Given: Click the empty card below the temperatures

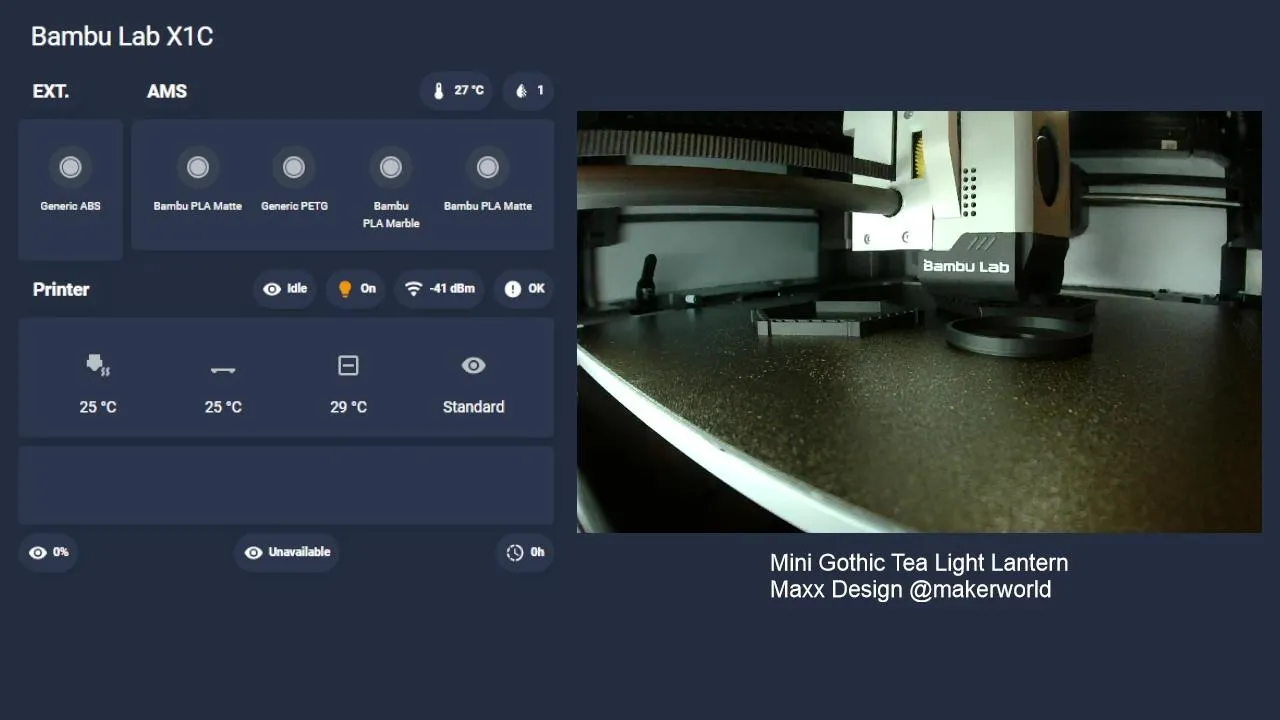Looking at the screenshot, I should click(286, 485).
